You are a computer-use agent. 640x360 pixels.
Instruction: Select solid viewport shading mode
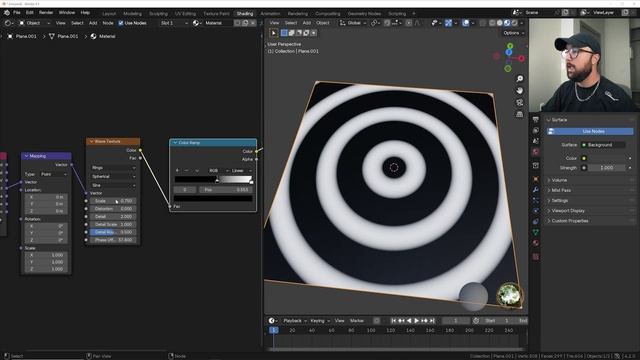(x=500, y=23)
